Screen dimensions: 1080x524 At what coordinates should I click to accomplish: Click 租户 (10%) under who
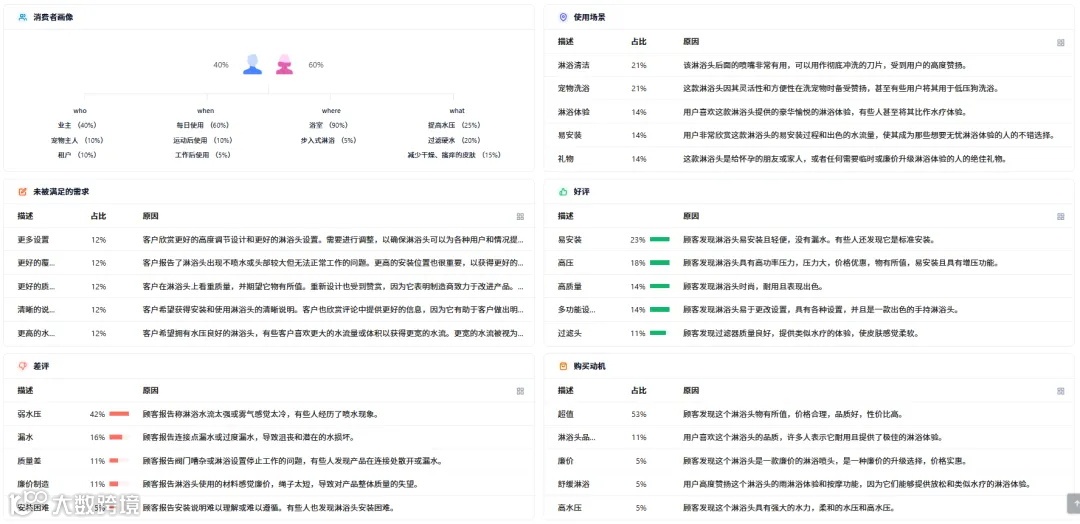(x=77, y=155)
